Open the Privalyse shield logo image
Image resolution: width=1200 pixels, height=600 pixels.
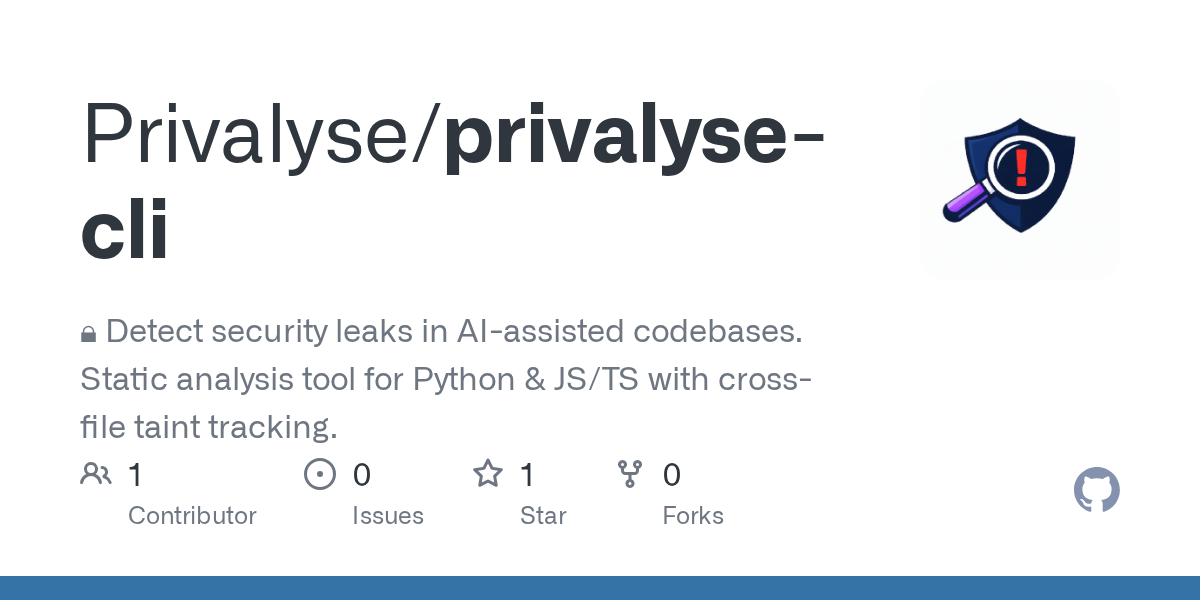click(1019, 179)
